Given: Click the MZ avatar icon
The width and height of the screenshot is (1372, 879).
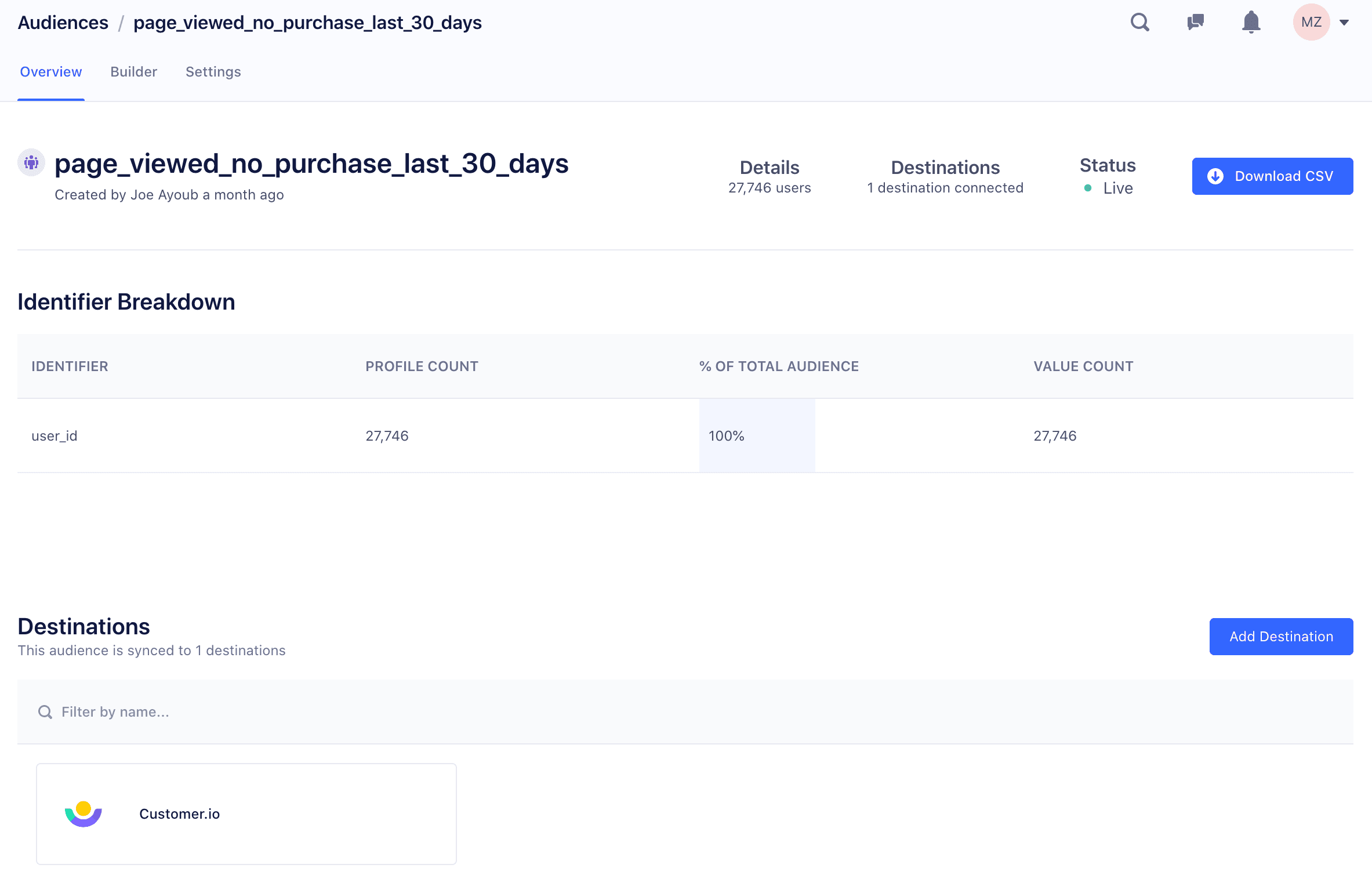Looking at the screenshot, I should click(1312, 22).
